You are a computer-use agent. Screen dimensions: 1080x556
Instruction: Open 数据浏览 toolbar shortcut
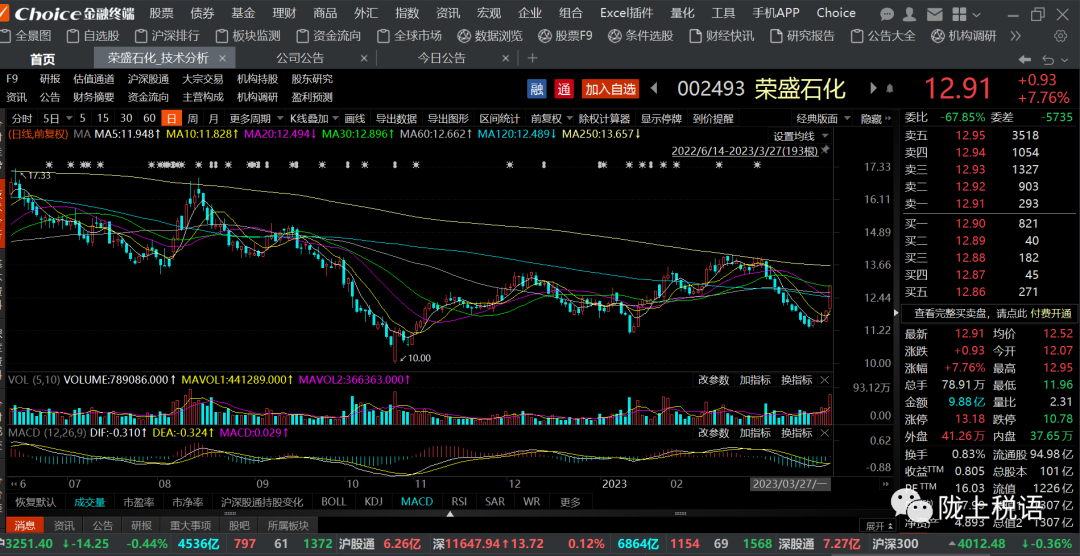[490, 36]
